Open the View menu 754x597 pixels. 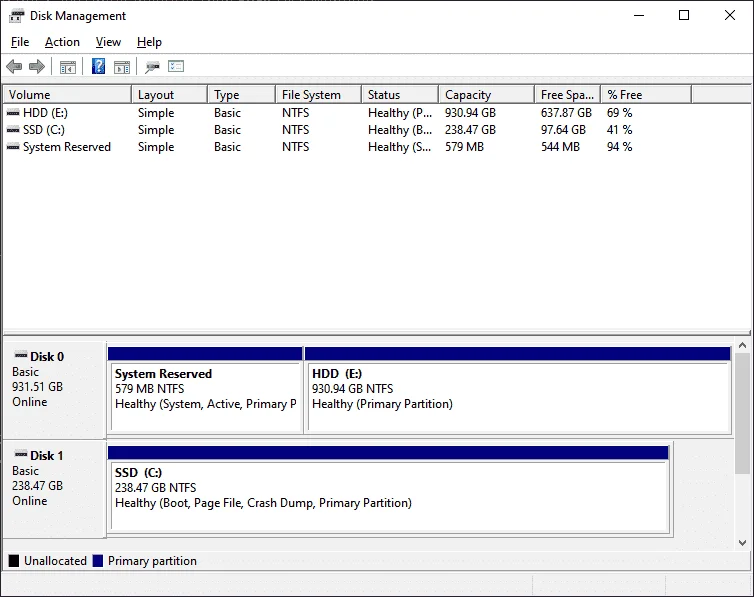(108, 42)
